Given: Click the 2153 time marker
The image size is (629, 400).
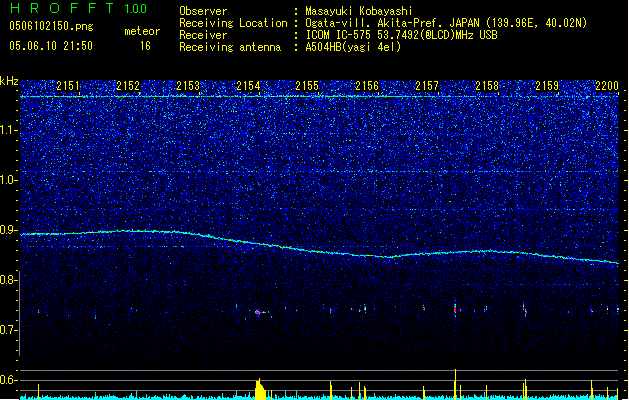Looking at the screenshot, I should [x=188, y=86].
